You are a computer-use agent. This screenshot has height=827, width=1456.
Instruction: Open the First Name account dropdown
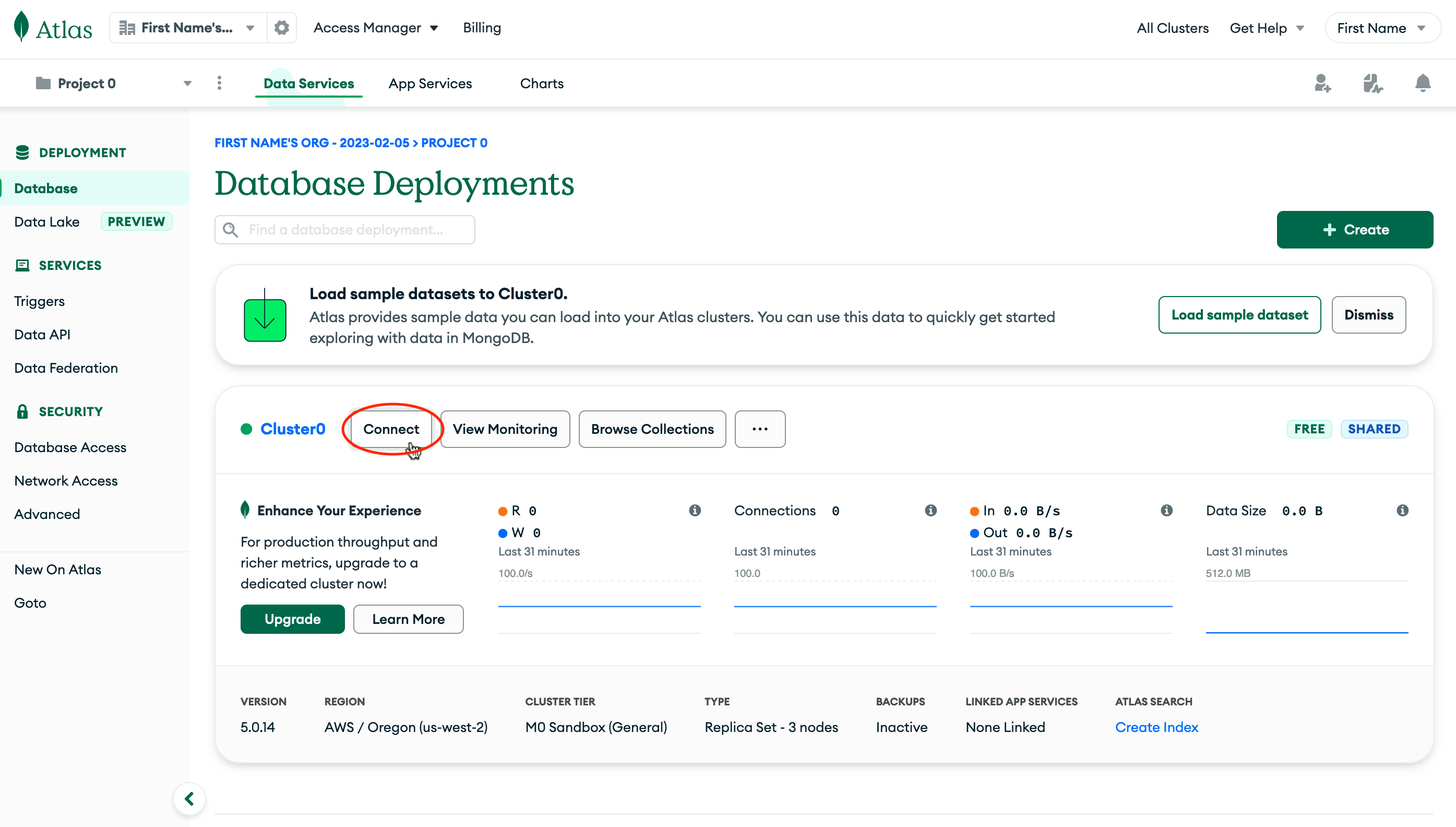[1382, 28]
